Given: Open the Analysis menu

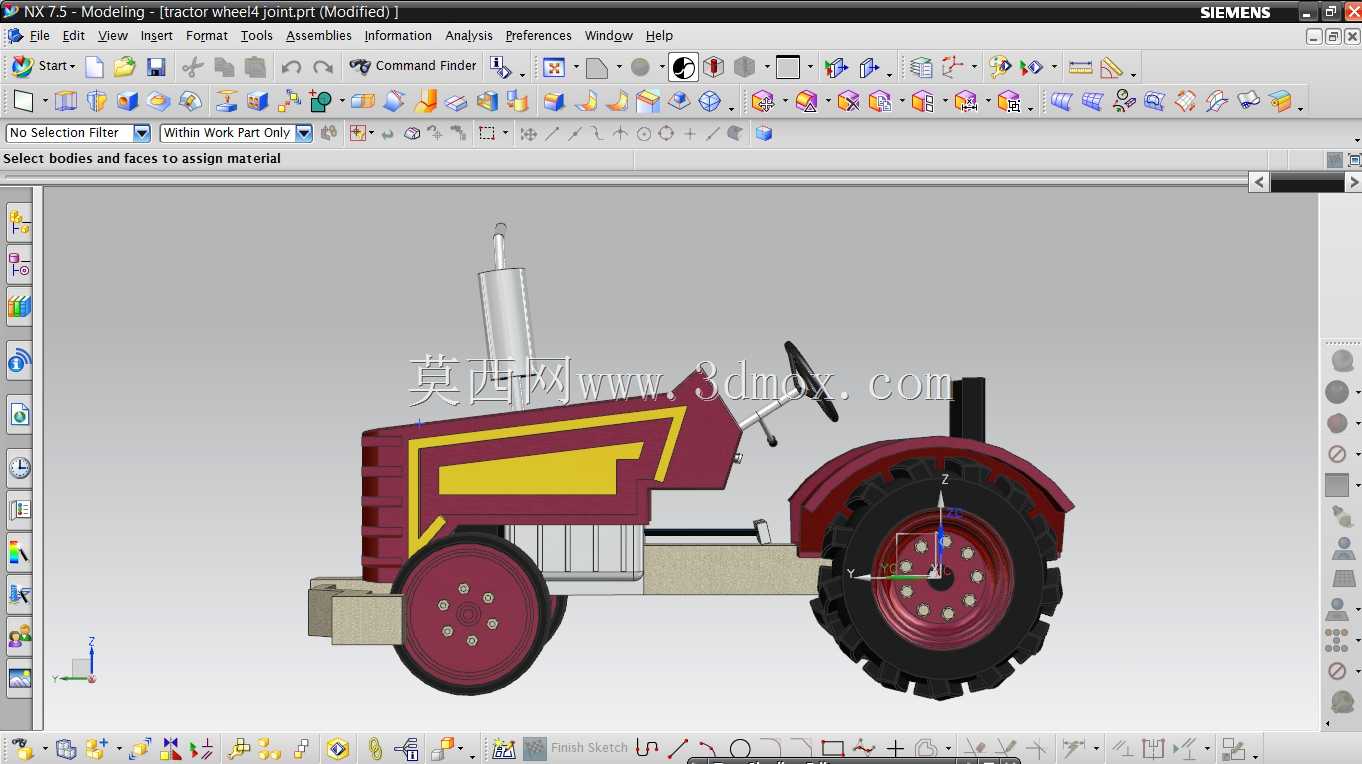Looking at the screenshot, I should [x=469, y=36].
